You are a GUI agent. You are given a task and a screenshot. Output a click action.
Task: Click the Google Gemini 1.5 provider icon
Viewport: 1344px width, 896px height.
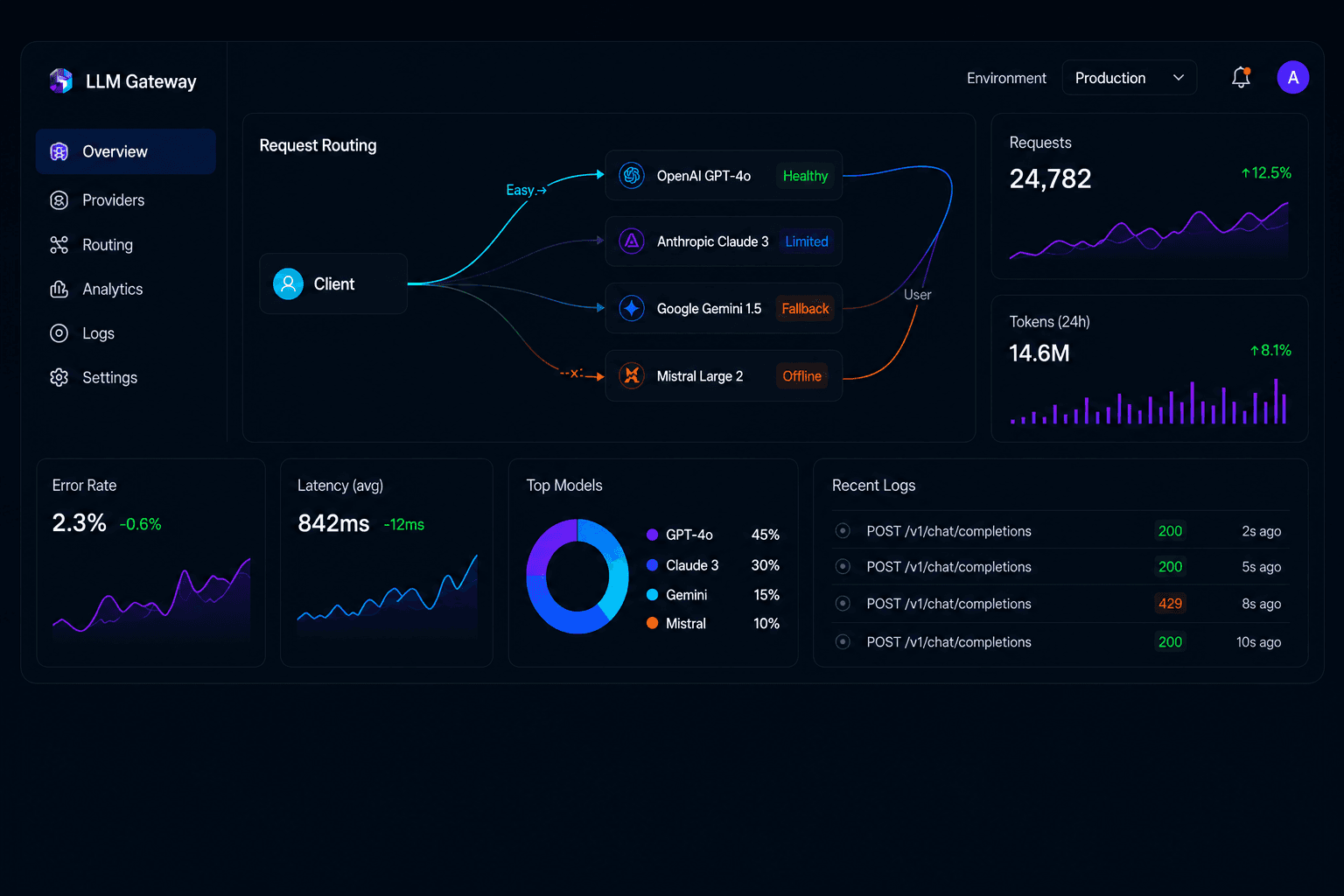pyautogui.click(x=632, y=308)
